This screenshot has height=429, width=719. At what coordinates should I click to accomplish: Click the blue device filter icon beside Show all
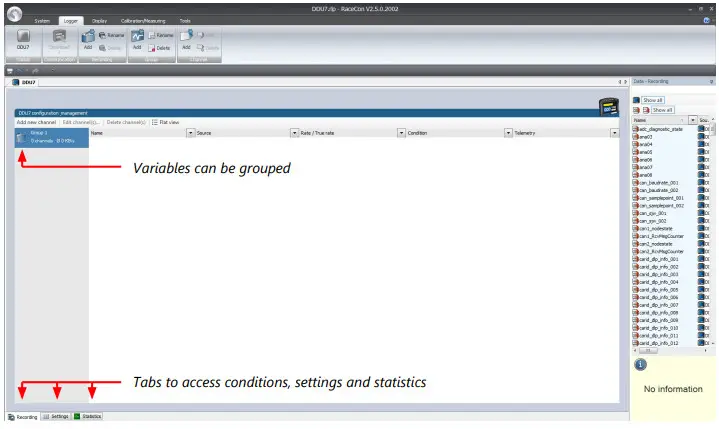pyautogui.click(x=636, y=100)
